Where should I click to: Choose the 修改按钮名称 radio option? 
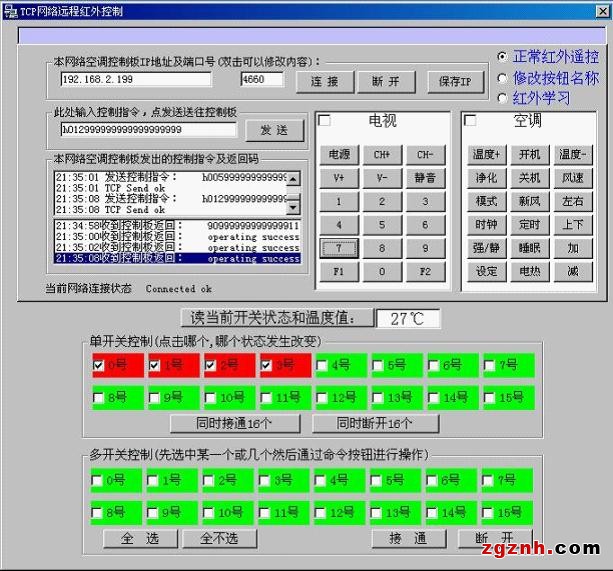pos(502,77)
